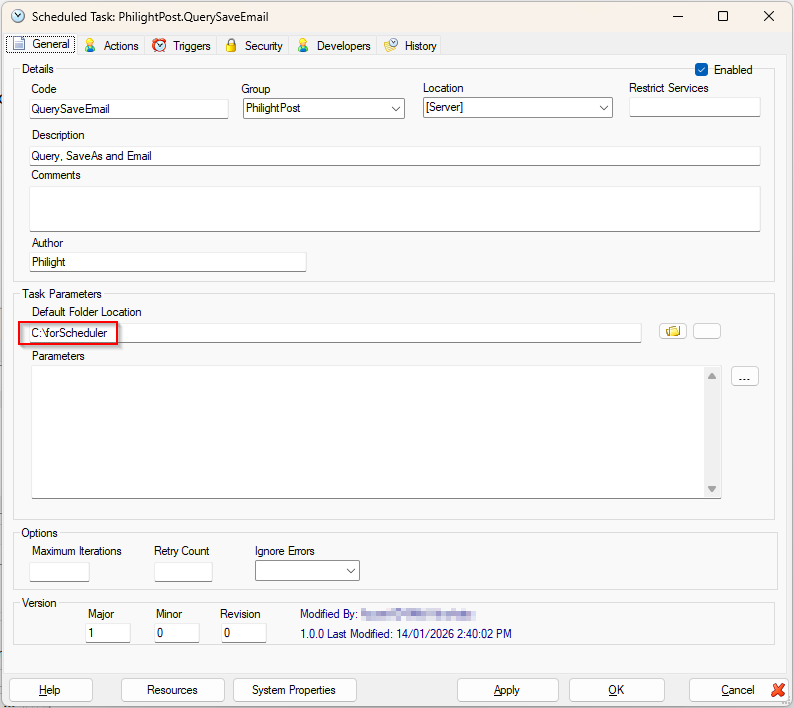
Task: Open the Group dropdown showing PhilightPost
Action: click(x=324, y=108)
